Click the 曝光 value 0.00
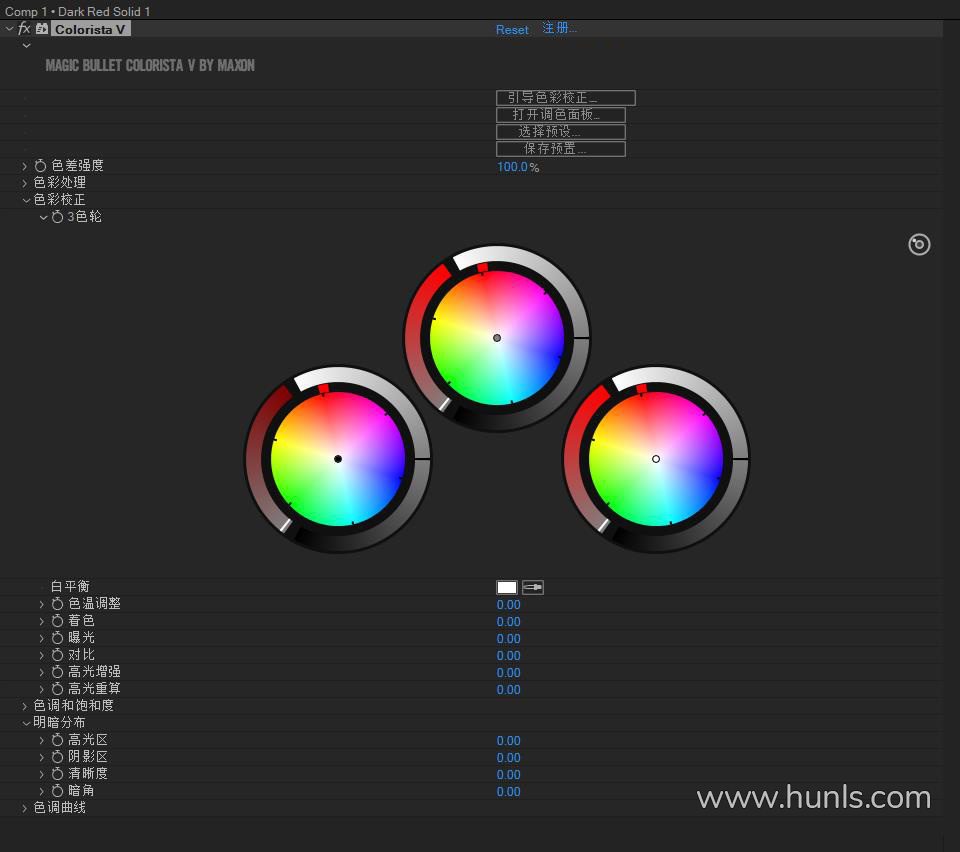The height and width of the screenshot is (852, 960). (509, 639)
